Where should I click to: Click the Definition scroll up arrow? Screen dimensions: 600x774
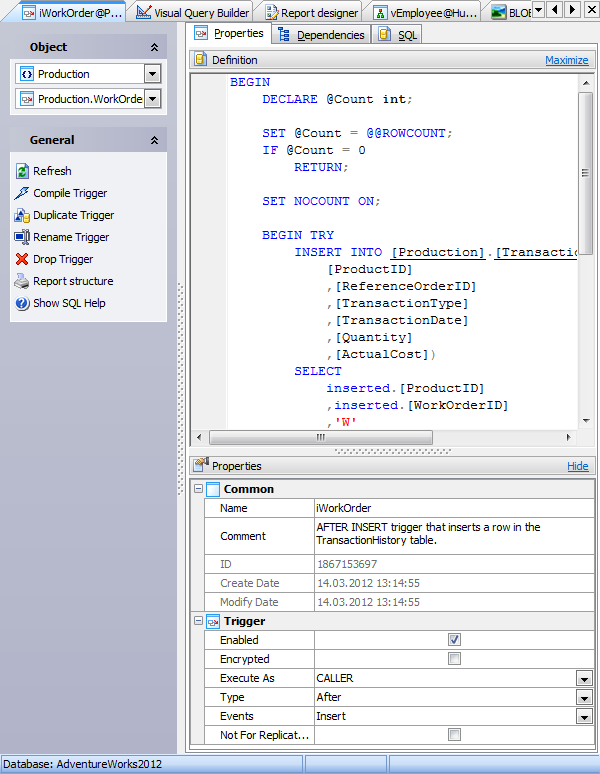click(x=586, y=83)
